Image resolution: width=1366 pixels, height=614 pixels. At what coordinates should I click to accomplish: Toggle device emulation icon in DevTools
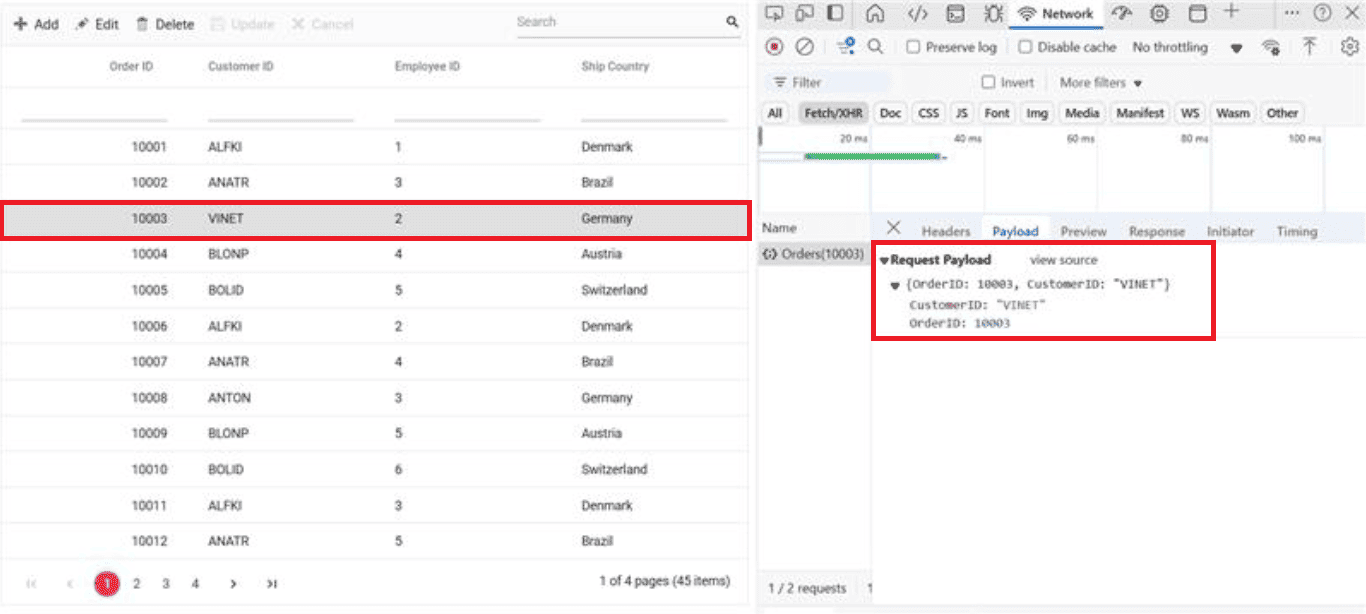(x=805, y=13)
